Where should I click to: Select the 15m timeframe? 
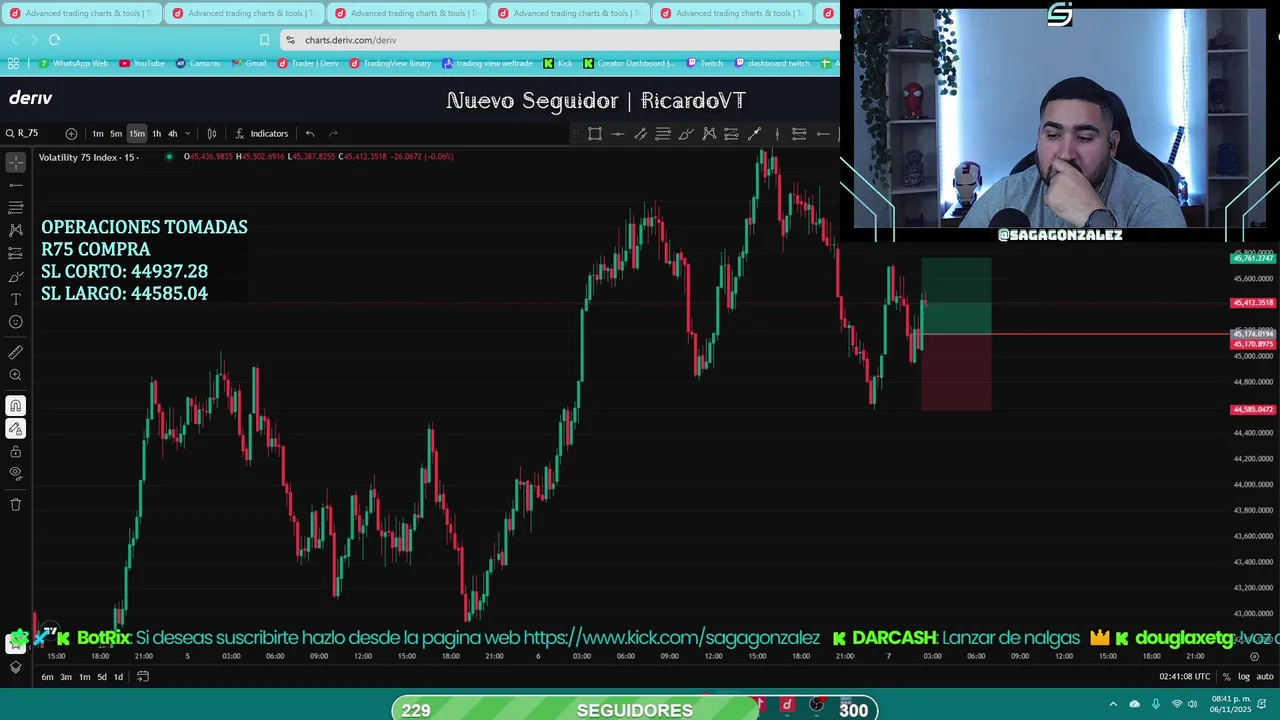coord(137,134)
